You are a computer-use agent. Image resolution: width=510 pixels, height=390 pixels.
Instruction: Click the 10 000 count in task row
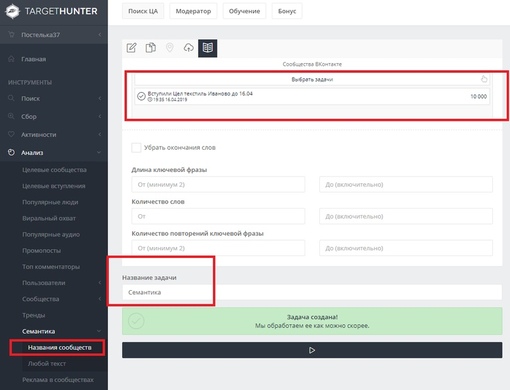click(x=479, y=96)
